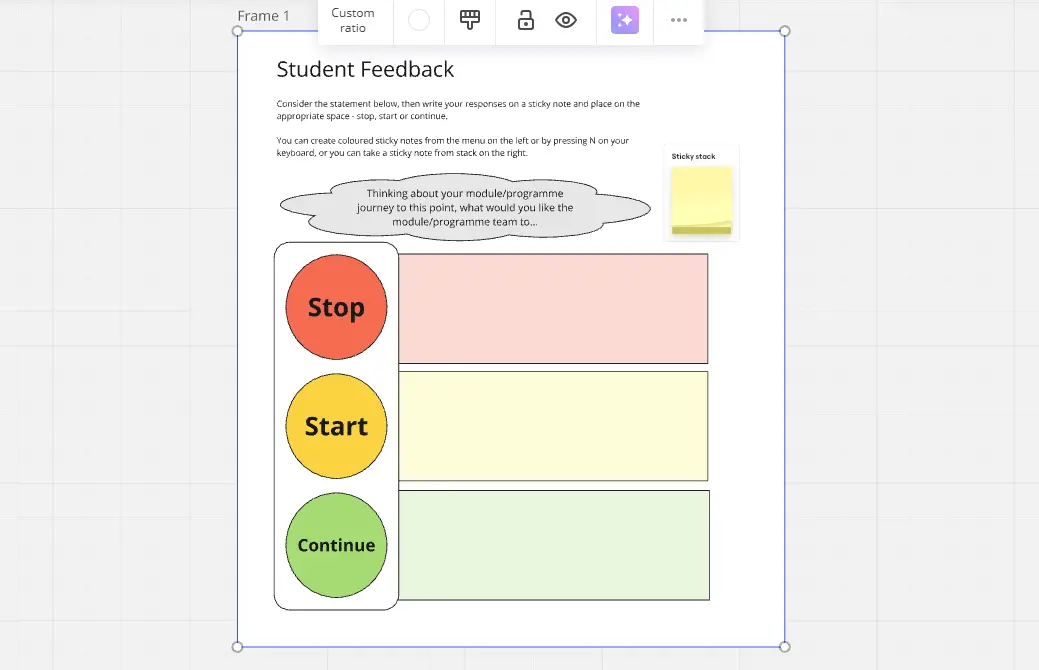Open the Custom ratio frame size dropdown

point(353,20)
